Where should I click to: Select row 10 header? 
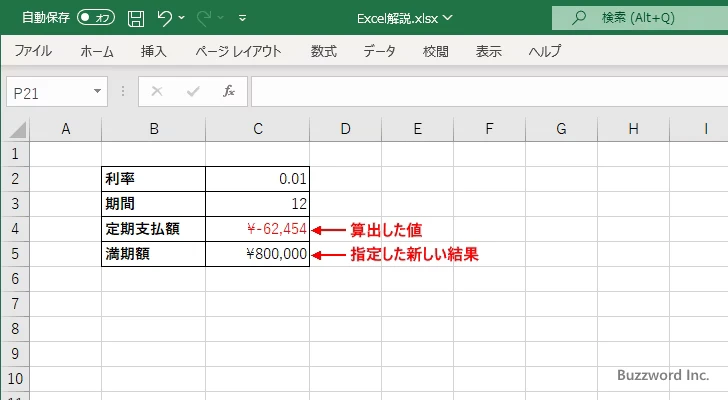tap(15, 379)
